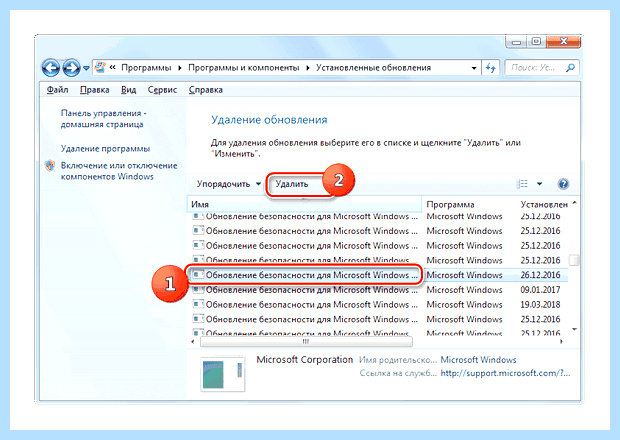Sort by the Программа column header
The image size is (620, 440).
click(x=469, y=204)
